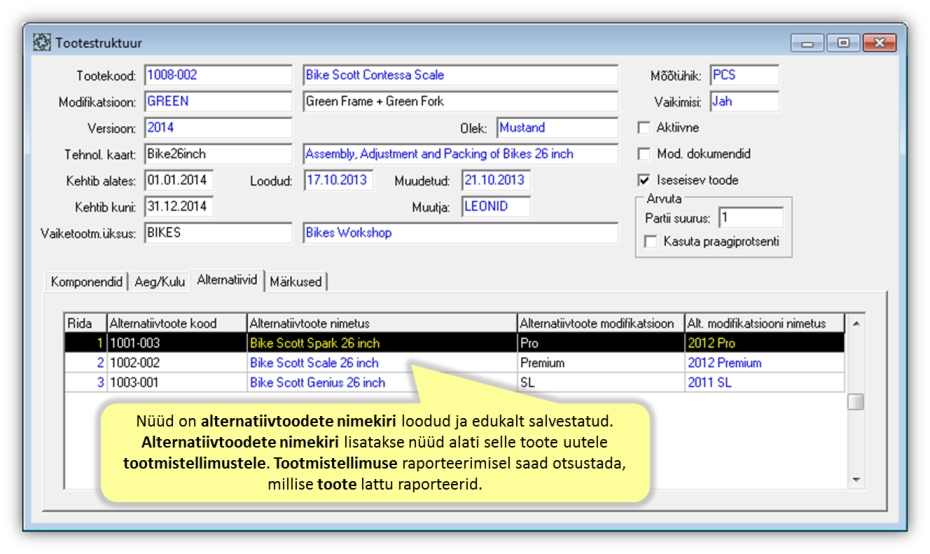Click the 2012 Premium cell

point(765,363)
